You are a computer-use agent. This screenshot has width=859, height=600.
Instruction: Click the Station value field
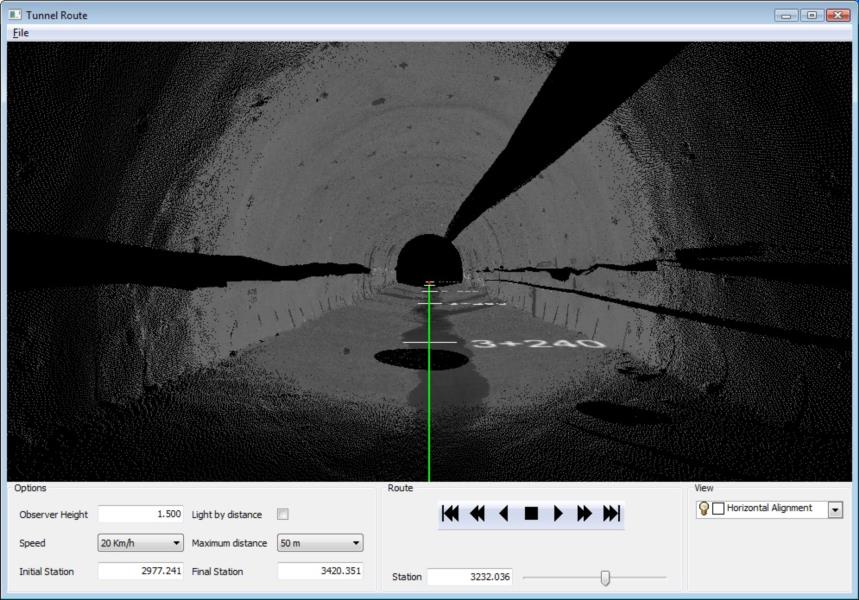coord(469,577)
